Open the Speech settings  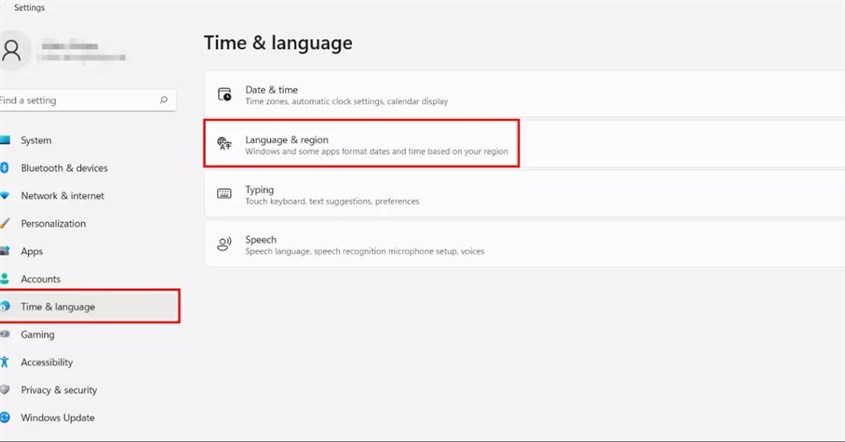tap(524, 244)
